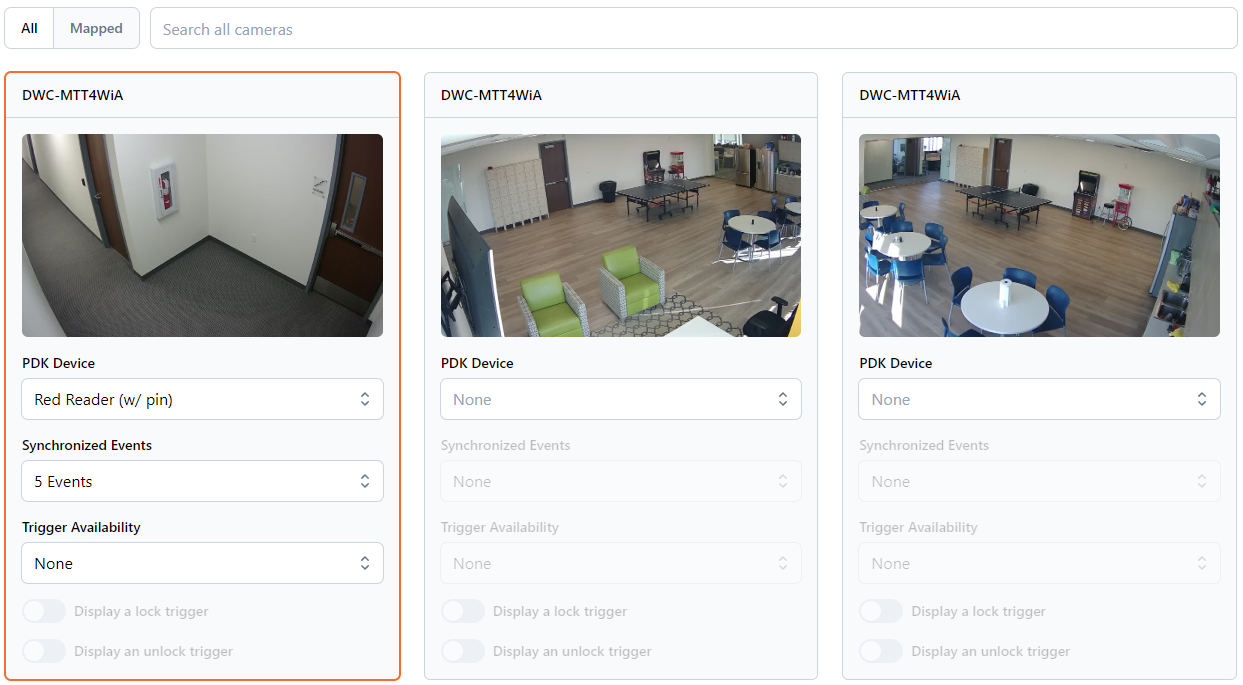
Task: Open the third card's dining tables camera thumbnail
Action: click(1039, 235)
